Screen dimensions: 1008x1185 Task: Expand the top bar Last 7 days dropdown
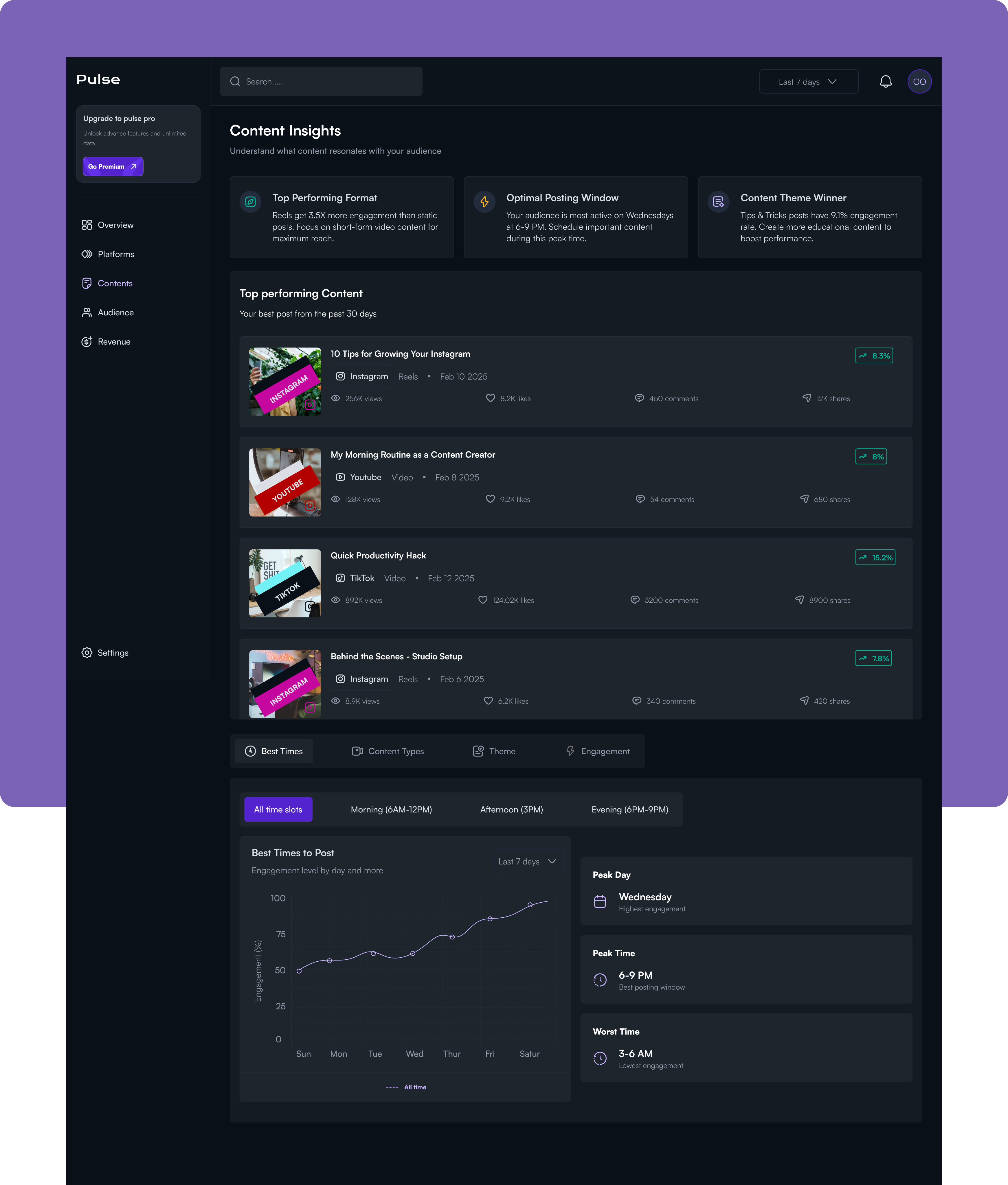809,82
